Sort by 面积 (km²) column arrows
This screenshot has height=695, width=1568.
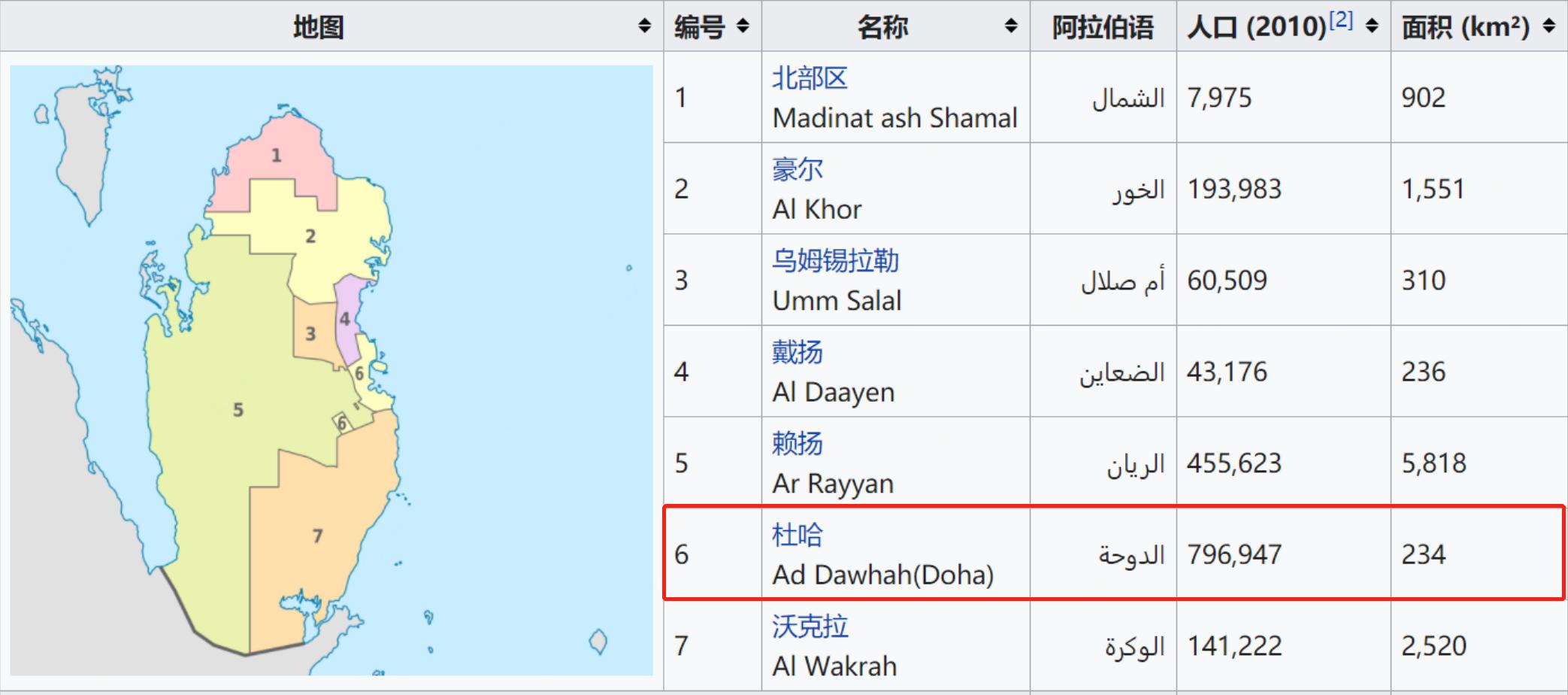(1549, 26)
